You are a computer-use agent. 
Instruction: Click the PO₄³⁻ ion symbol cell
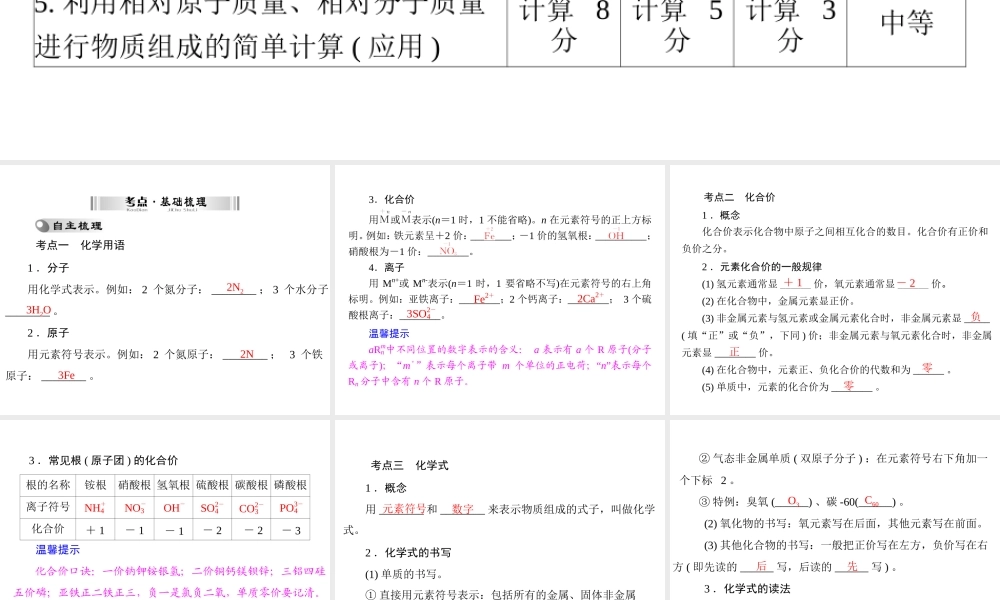290,508
